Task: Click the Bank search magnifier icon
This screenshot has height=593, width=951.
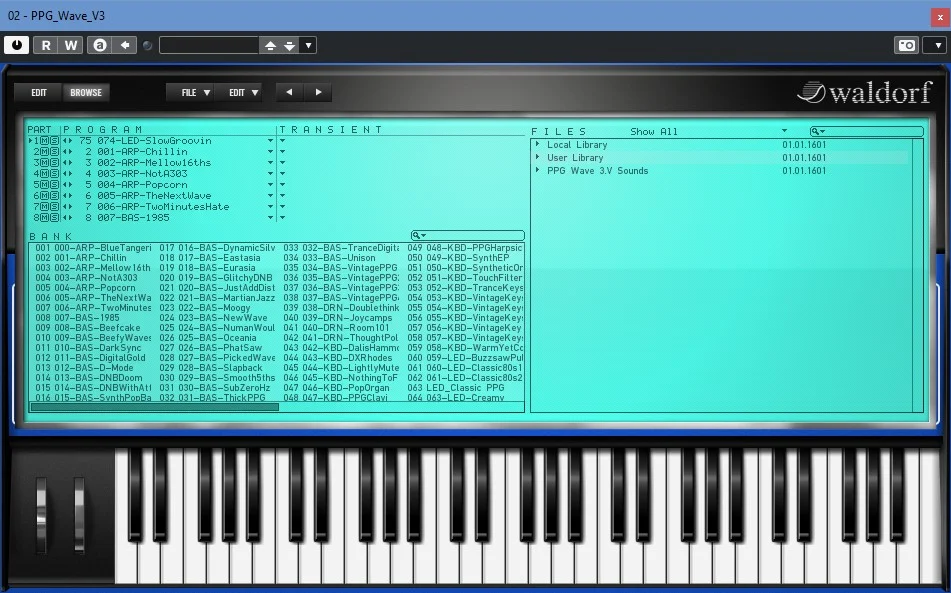Action: pos(418,235)
